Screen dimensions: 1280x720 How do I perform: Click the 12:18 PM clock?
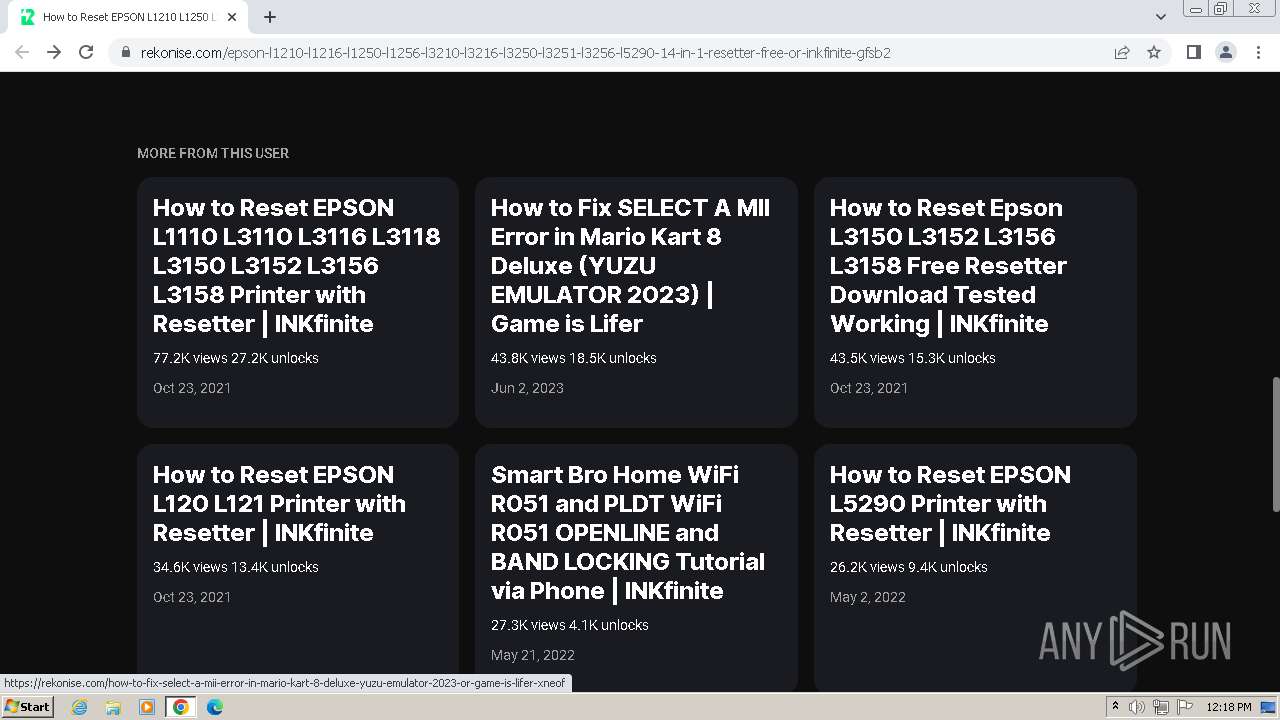(1229, 707)
